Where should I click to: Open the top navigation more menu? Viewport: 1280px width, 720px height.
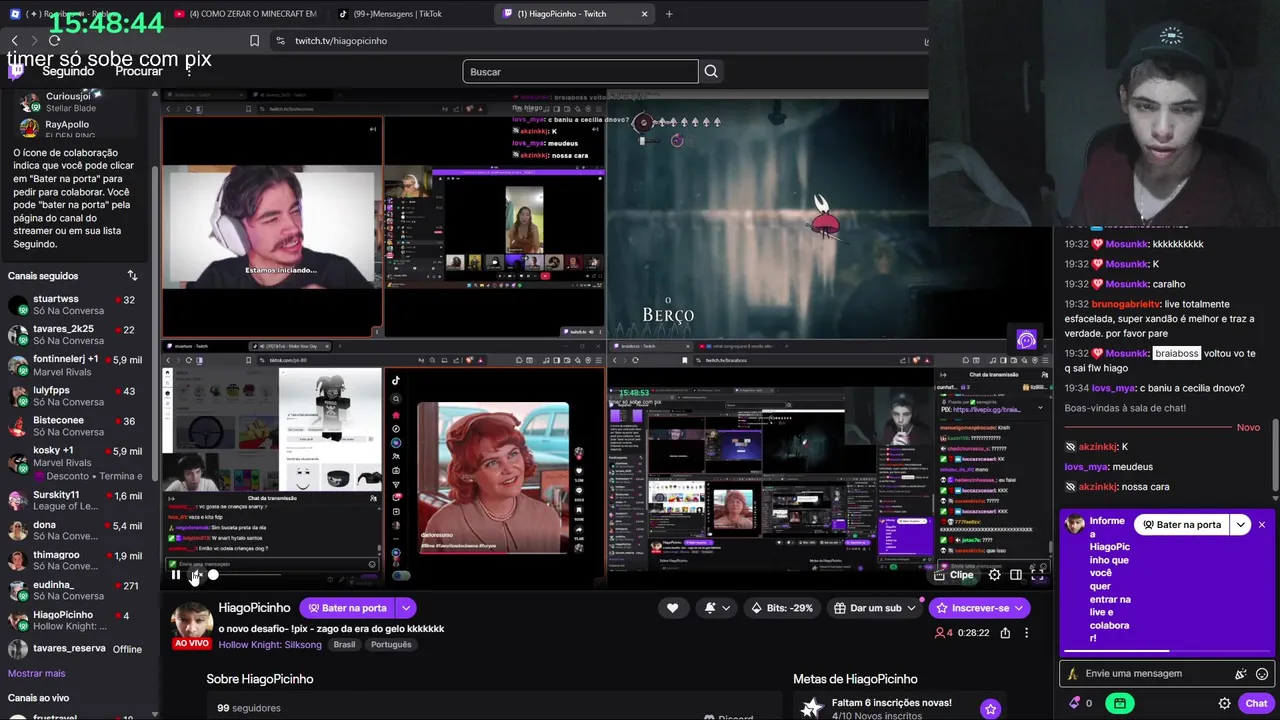[x=189, y=72]
